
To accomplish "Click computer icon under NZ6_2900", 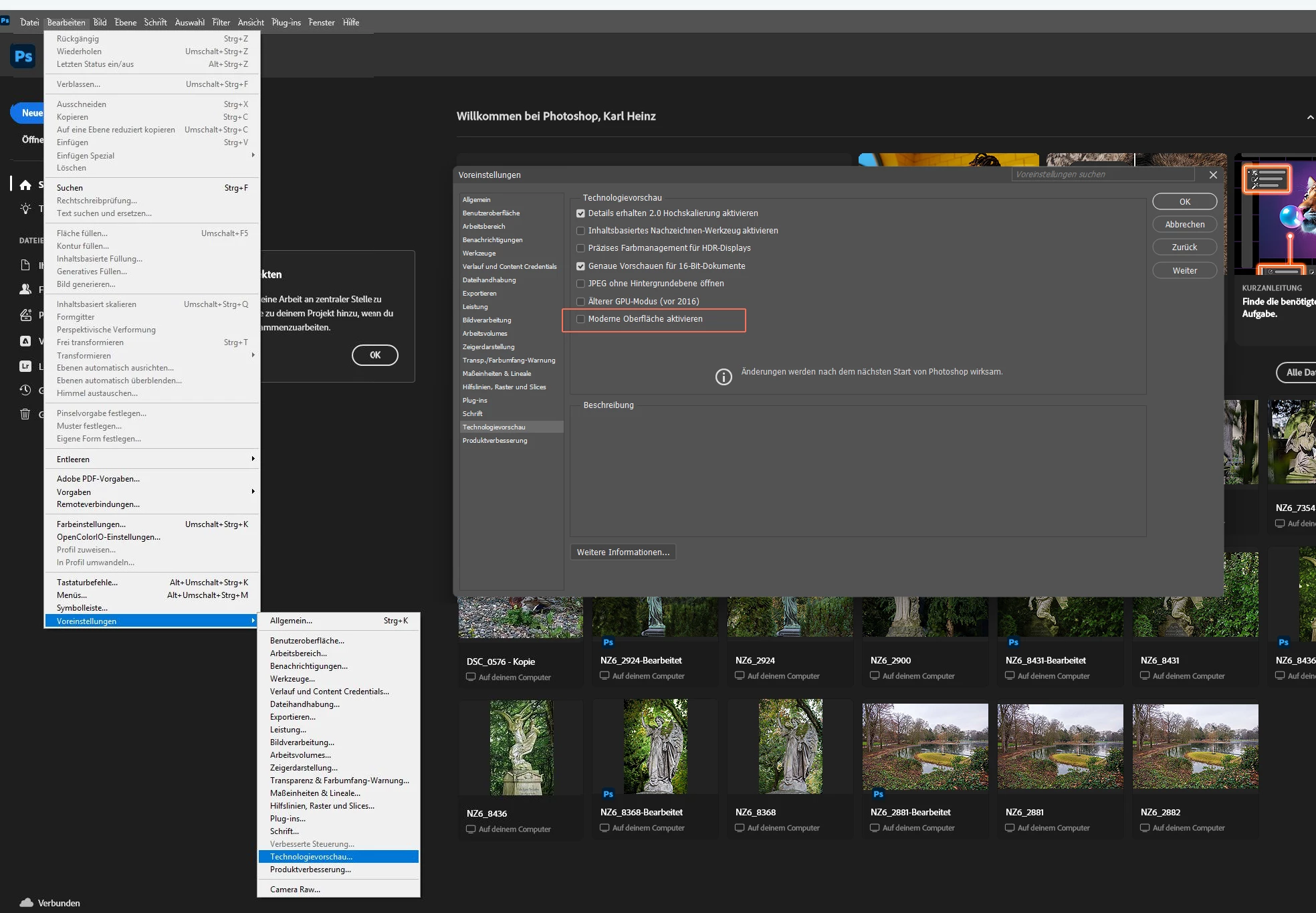I will click(x=875, y=676).
